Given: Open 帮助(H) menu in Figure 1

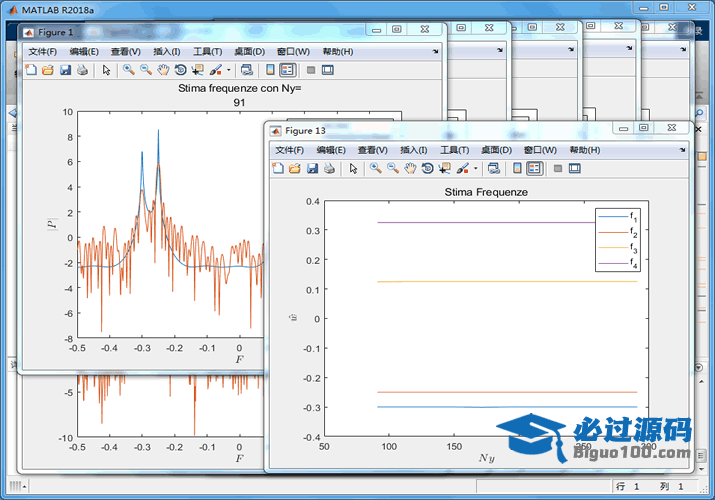Looking at the screenshot, I should [x=338, y=52].
